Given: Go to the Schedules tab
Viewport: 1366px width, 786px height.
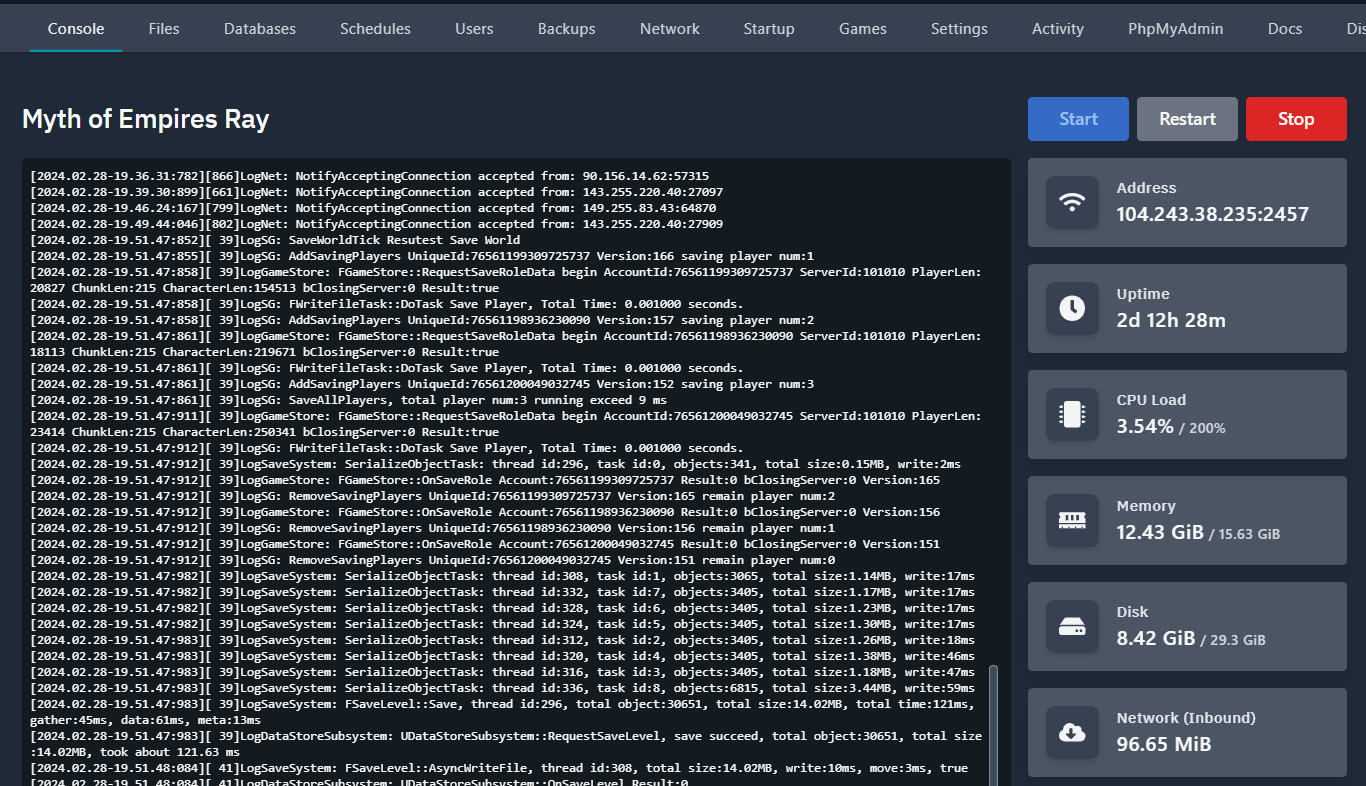Looking at the screenshot, I should tap(375, 28).
